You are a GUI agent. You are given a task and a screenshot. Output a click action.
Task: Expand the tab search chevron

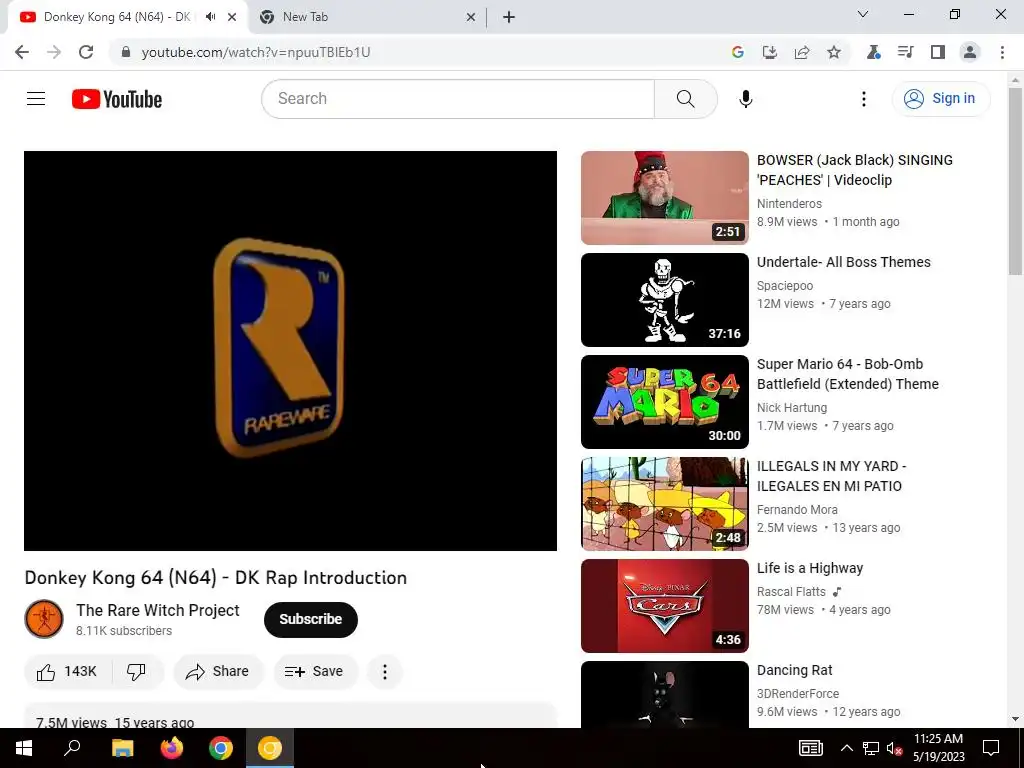coord(863,14)
